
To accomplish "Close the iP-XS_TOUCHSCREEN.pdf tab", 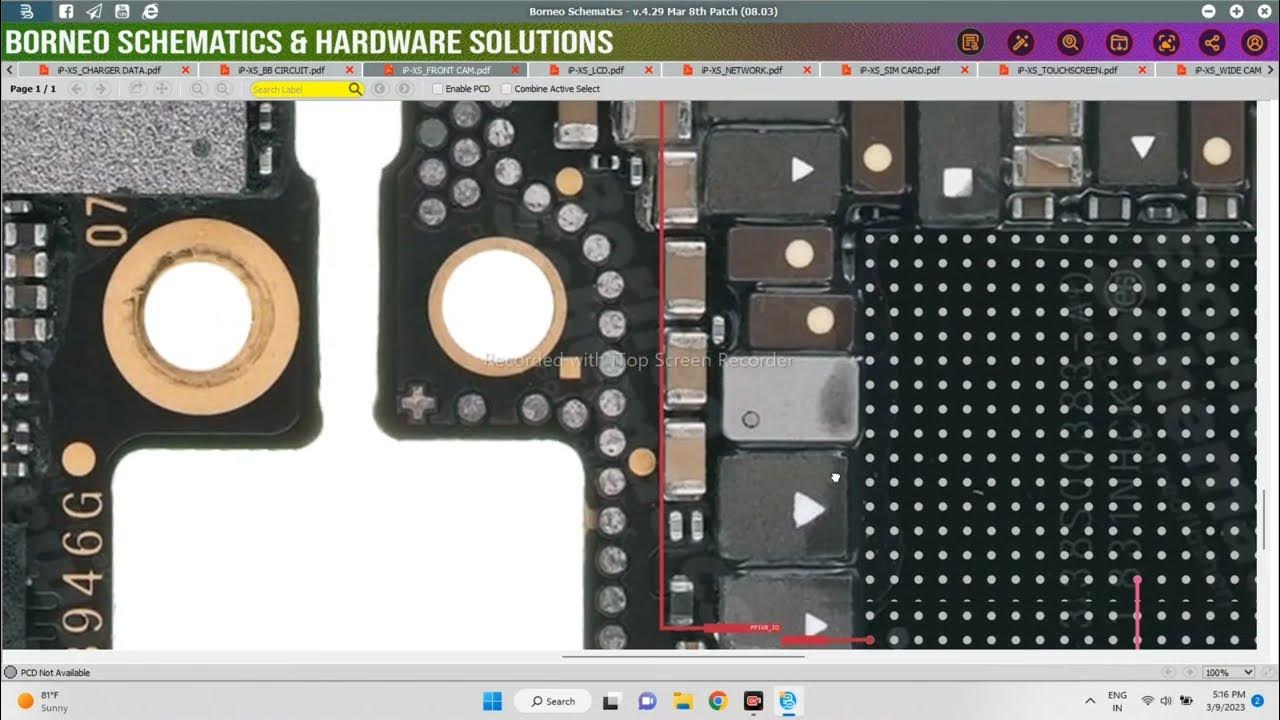I will click(x=1142, y=70).
